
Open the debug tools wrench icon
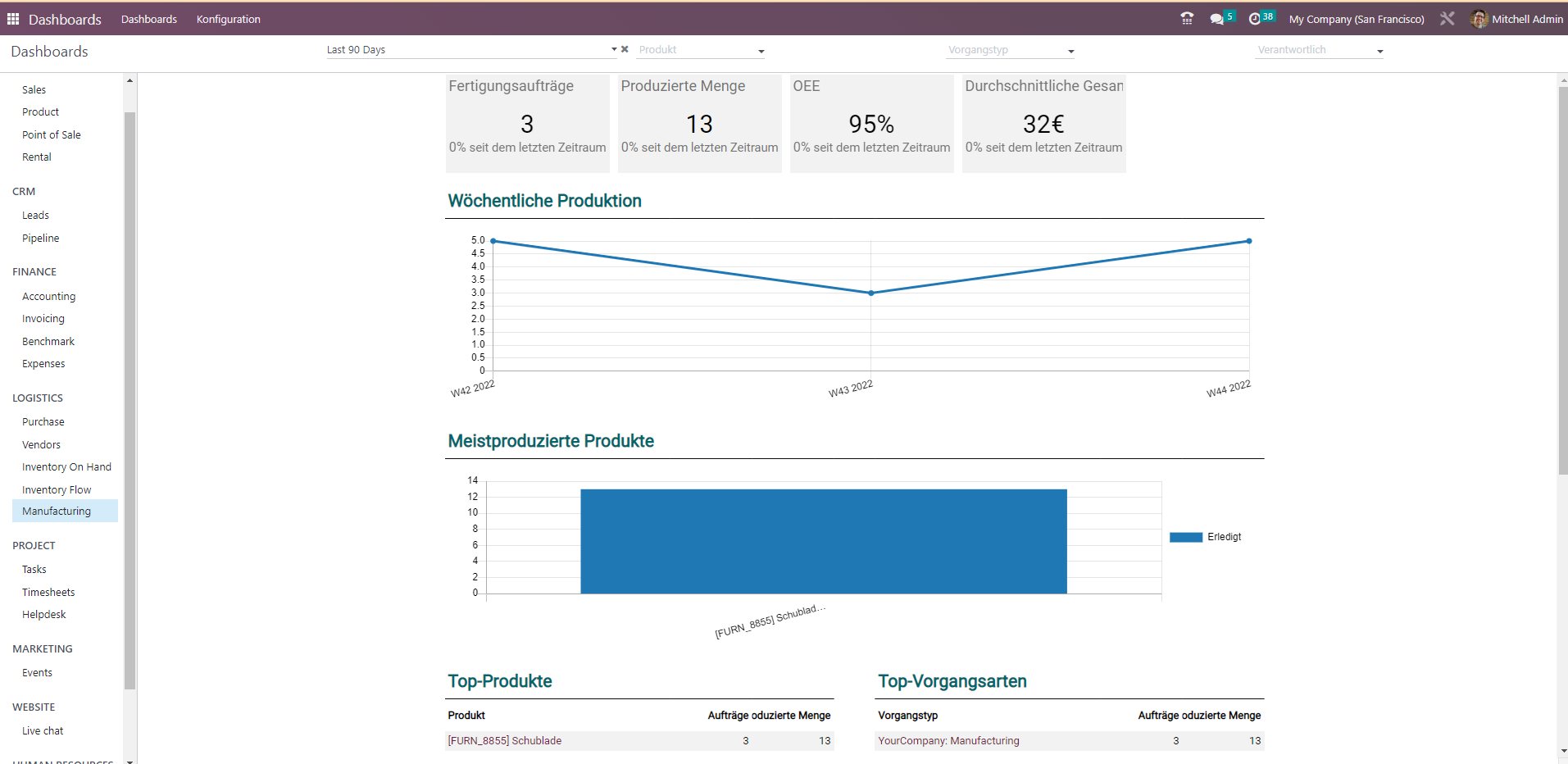[x=1447, y=19]
